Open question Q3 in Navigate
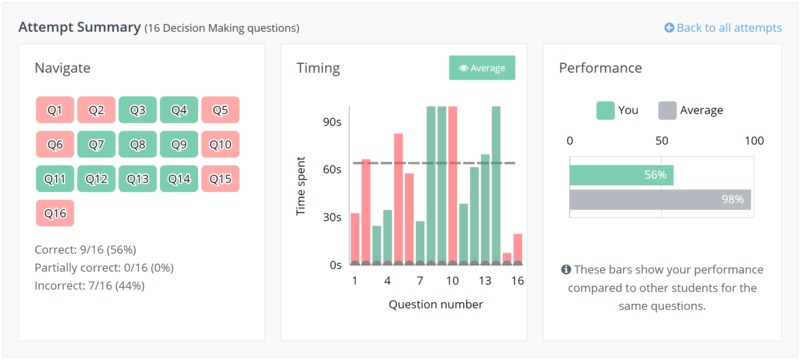The width and height of the screenshot is (800, 360). (x=138, y=110)
